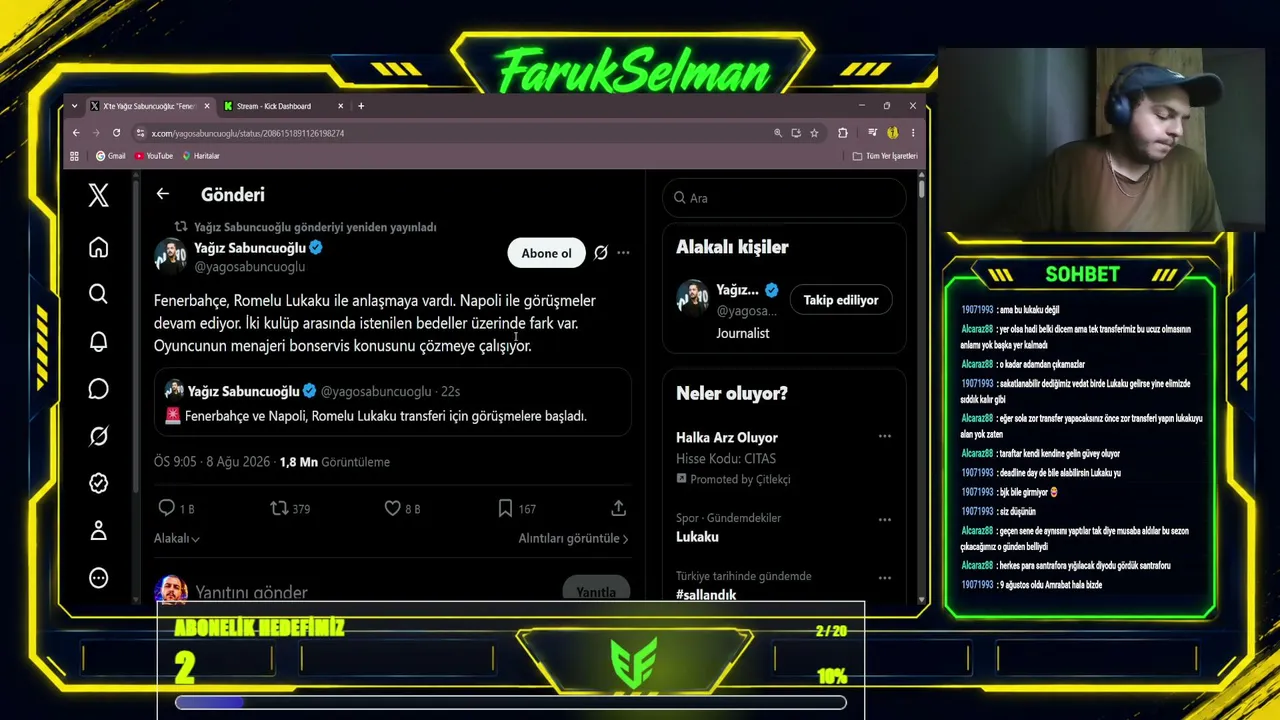The width and height of the screenshot is (1280, 720).
Task: Open Messages chat bubble in X sidebar
Action: (x=98, y=389)
